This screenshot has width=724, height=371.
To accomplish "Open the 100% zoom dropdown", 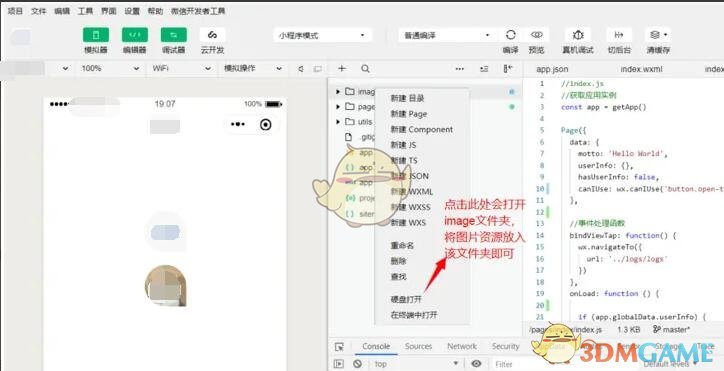I will (x=110, y=68).
